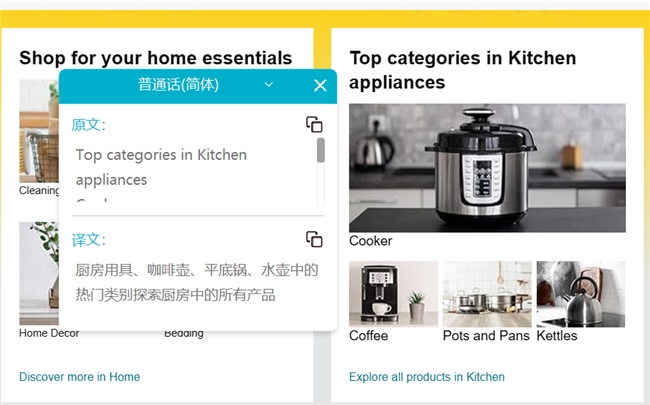Close the translation popup
The image size is (650, 405).
tap(320, 85)
